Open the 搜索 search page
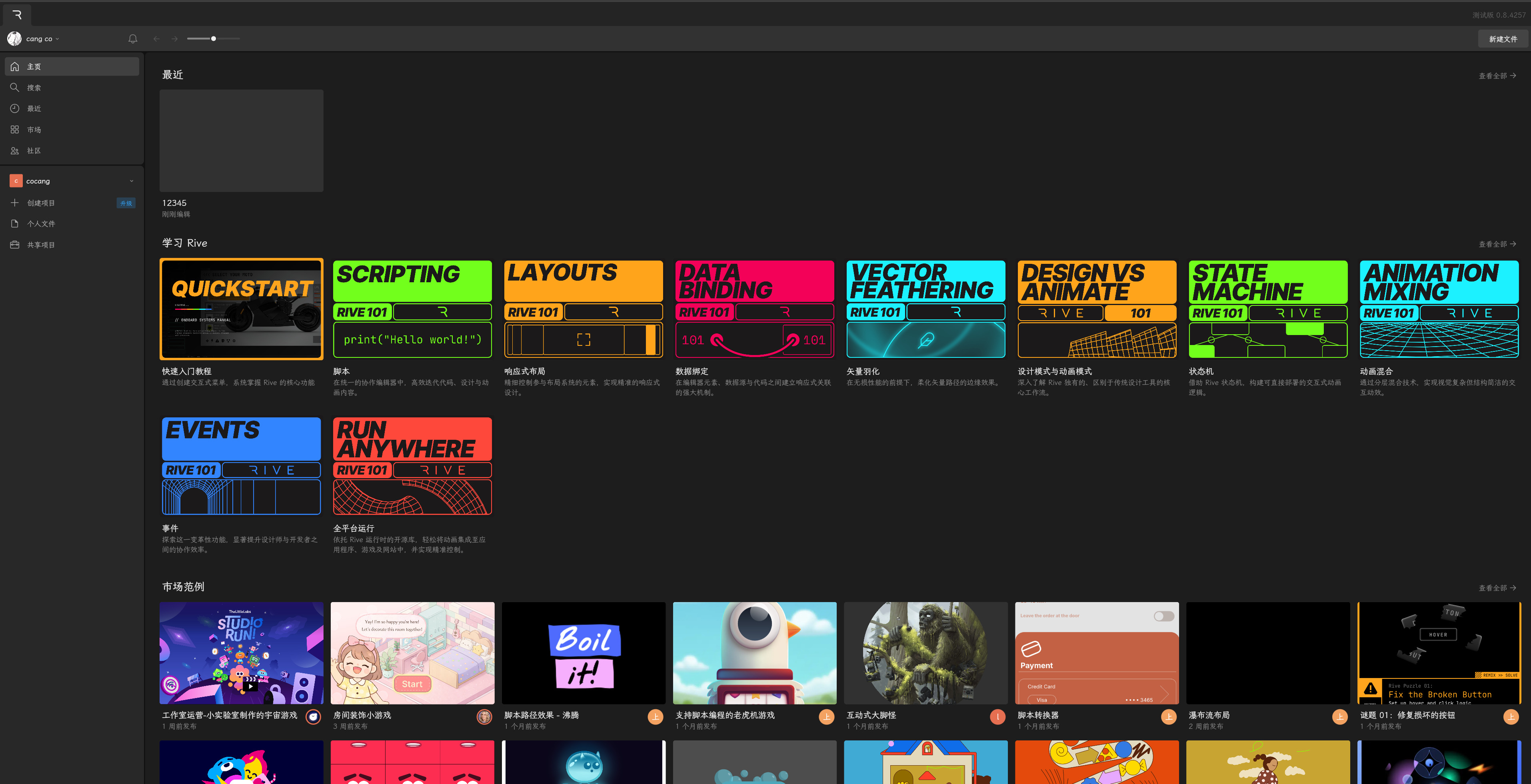 (x=34, y=88)
